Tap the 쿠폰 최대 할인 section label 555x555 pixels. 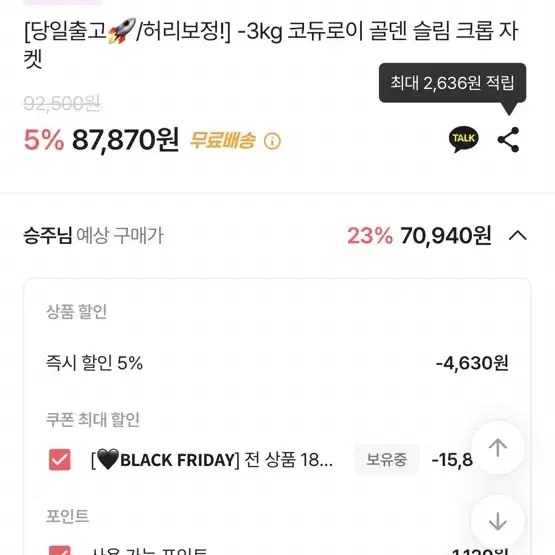point(93,419)
